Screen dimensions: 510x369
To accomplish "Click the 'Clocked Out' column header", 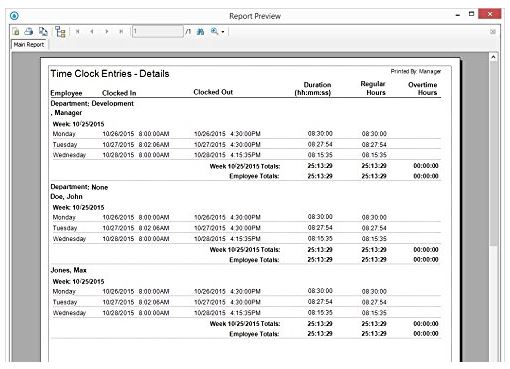I will pyautogui.click(x=213, y=92).
